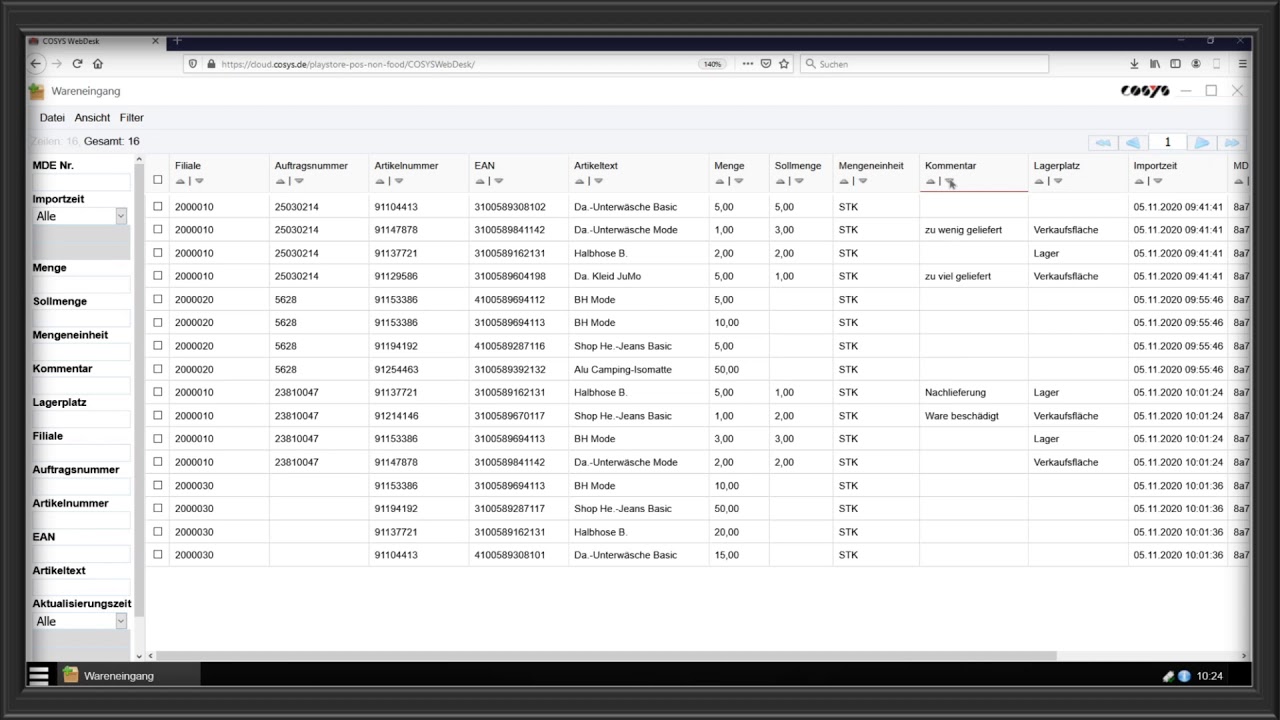Screen dimensions: 1280x720
Task: Focus the Menge filter field
Action: click(x=81, y=284)
